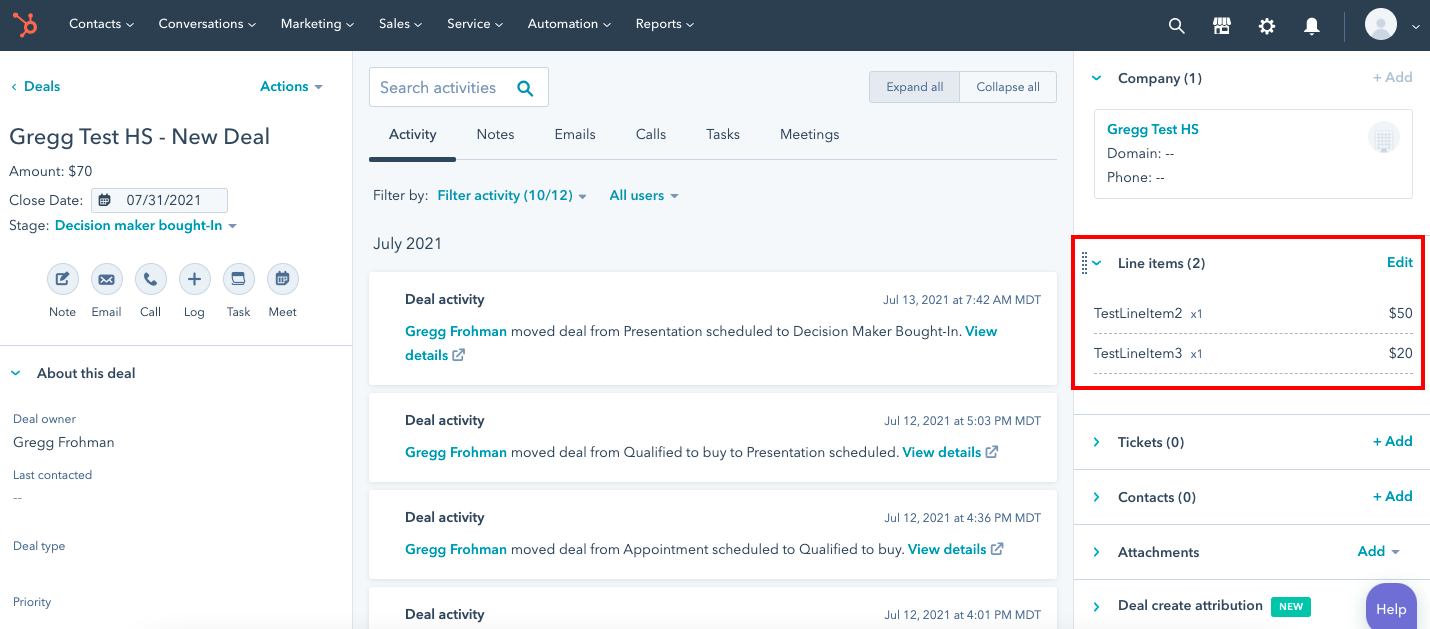Add a contact with + Add
Screen dimensions: 1430x629
point(1392,496)
